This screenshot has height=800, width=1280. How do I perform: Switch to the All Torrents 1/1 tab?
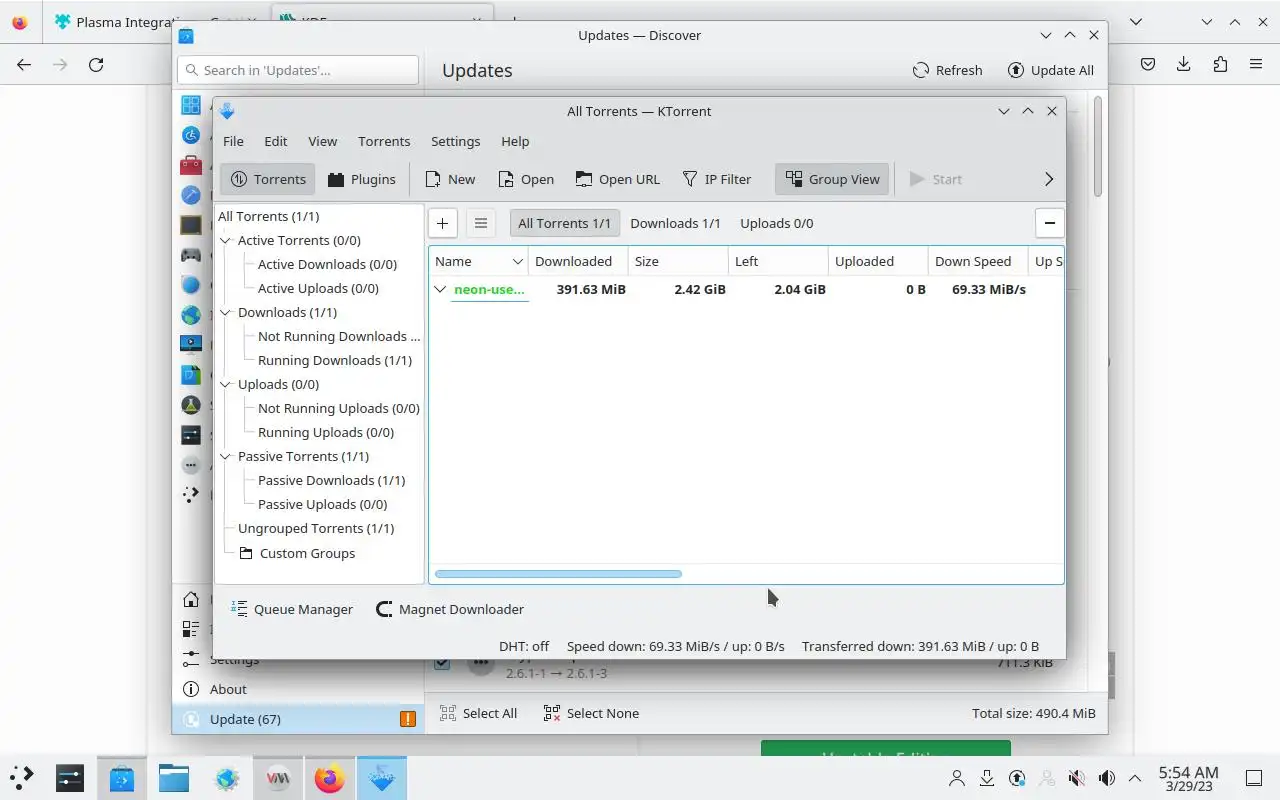coord(564,223)
